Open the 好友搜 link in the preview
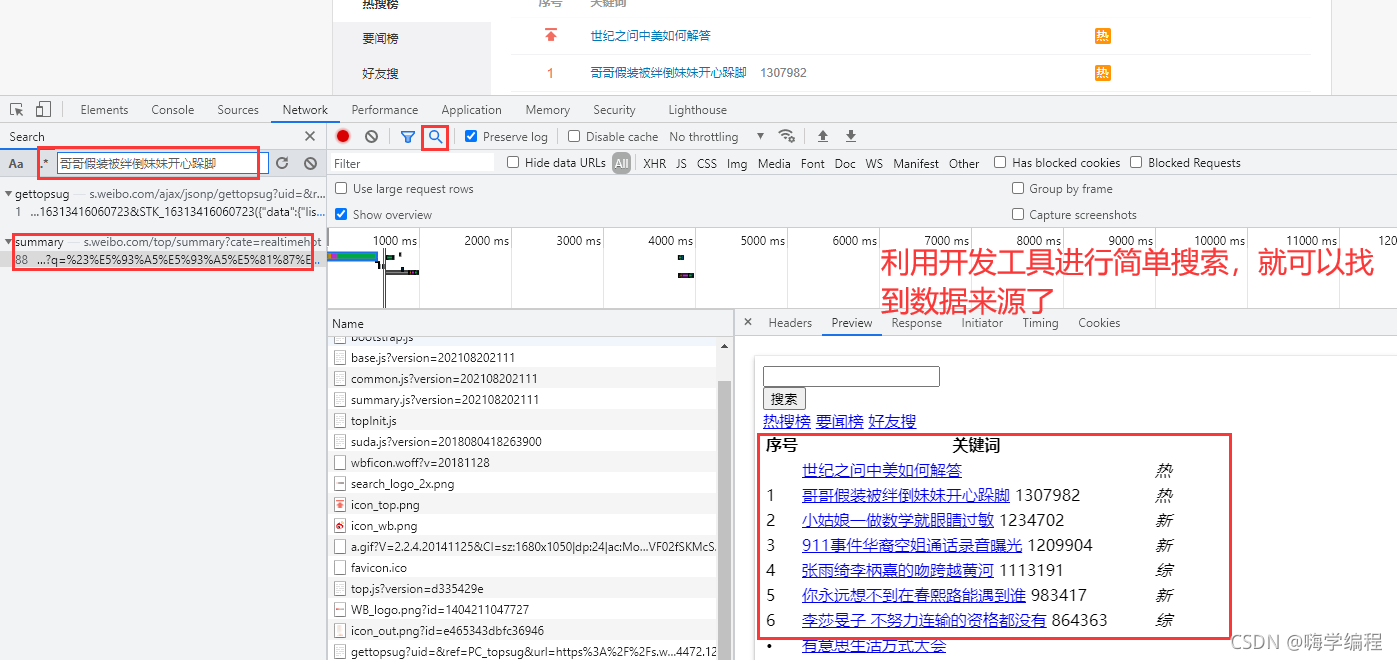This screenshot has width=1397, height=660. (x=891, y=421)
